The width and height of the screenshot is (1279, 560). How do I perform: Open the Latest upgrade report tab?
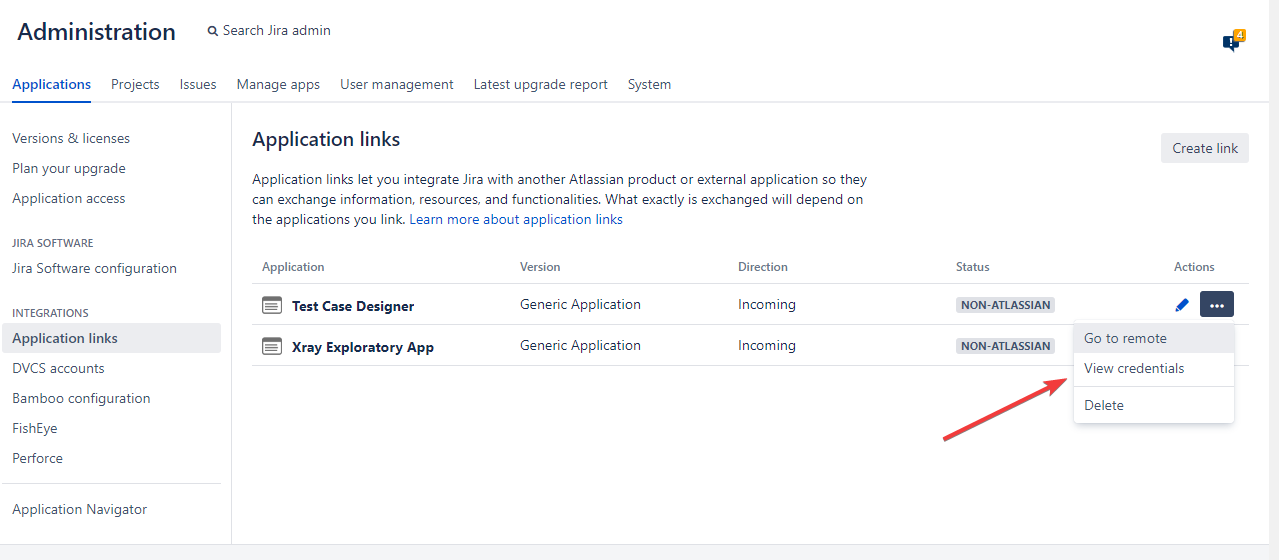(541, 84)
